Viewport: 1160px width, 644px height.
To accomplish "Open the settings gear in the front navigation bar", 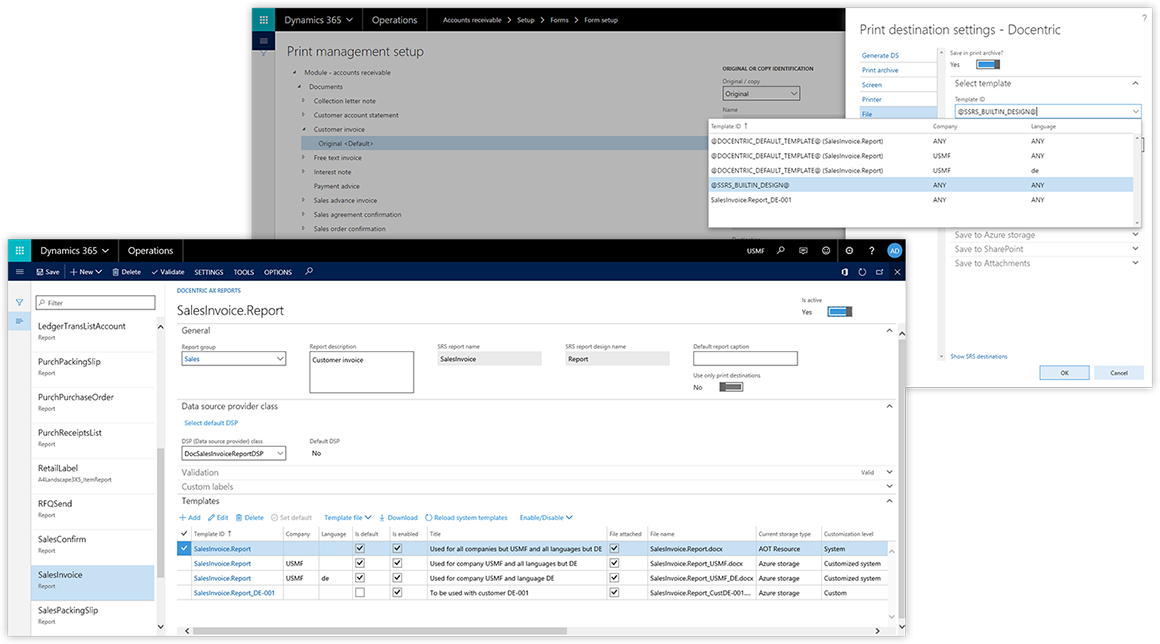I will 849,251.
